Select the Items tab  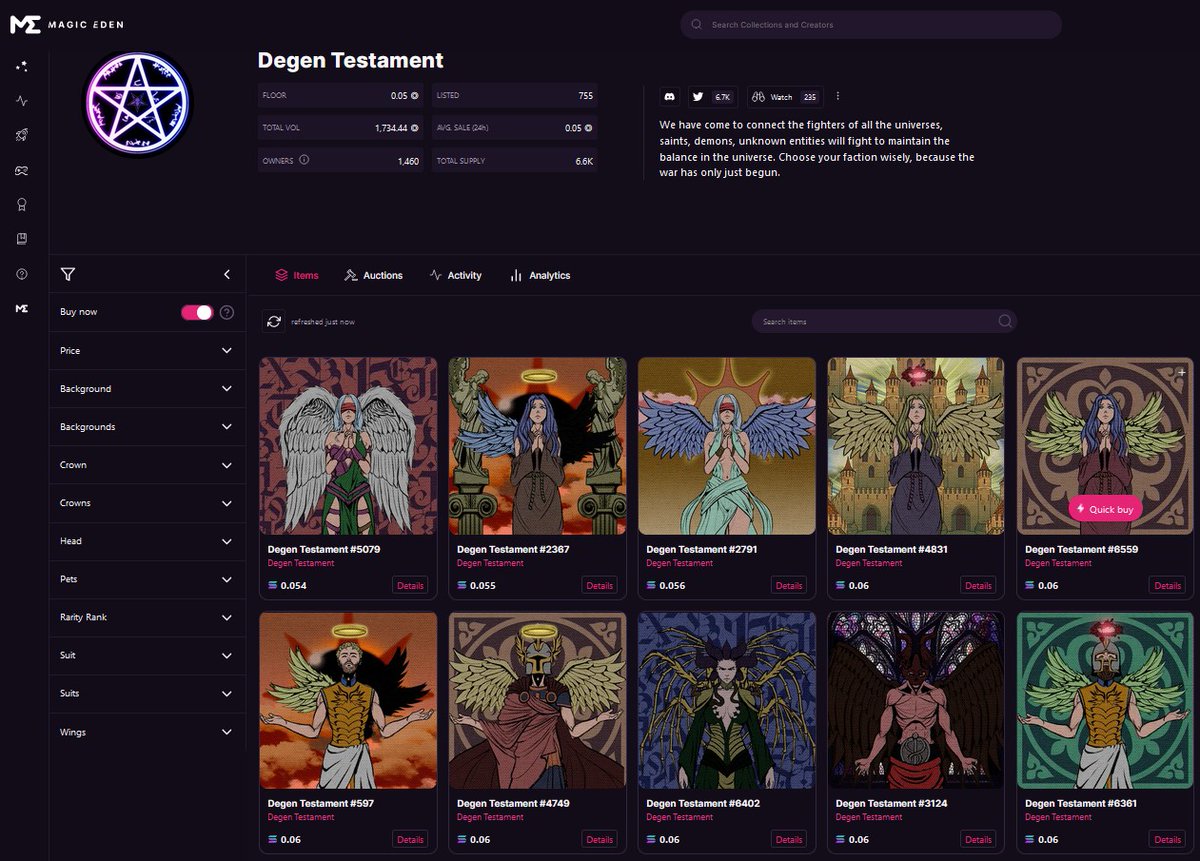297,275
